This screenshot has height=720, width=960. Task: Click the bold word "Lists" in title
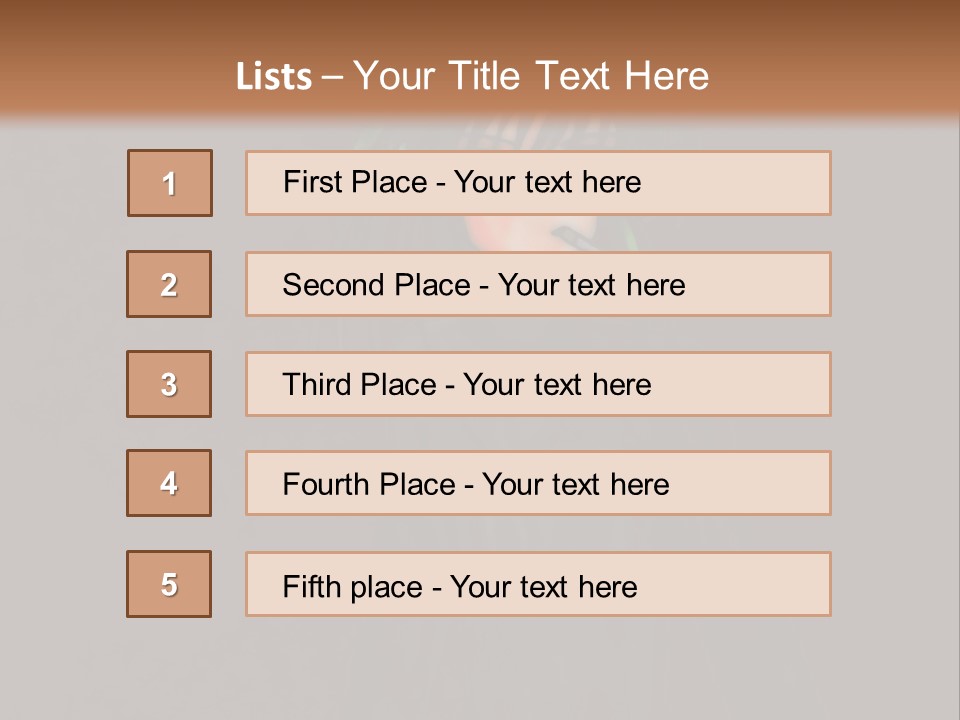point(274,77)
